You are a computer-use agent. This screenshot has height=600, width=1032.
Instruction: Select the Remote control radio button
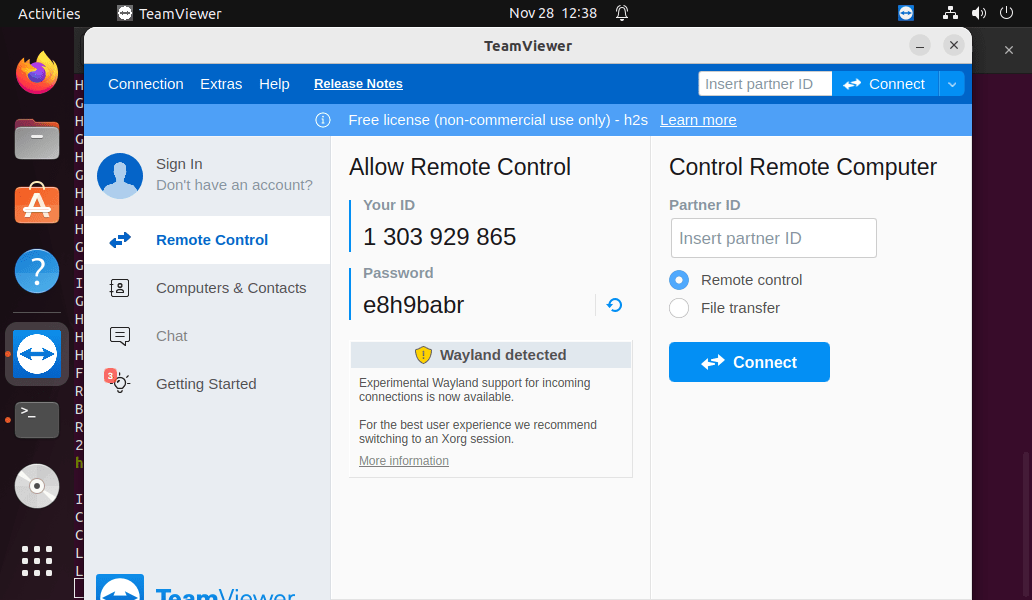click(x=679, y=280)
